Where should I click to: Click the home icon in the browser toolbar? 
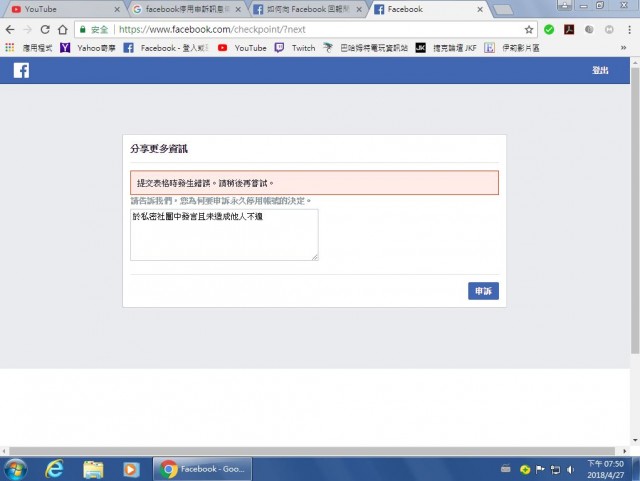pos(62,30)
